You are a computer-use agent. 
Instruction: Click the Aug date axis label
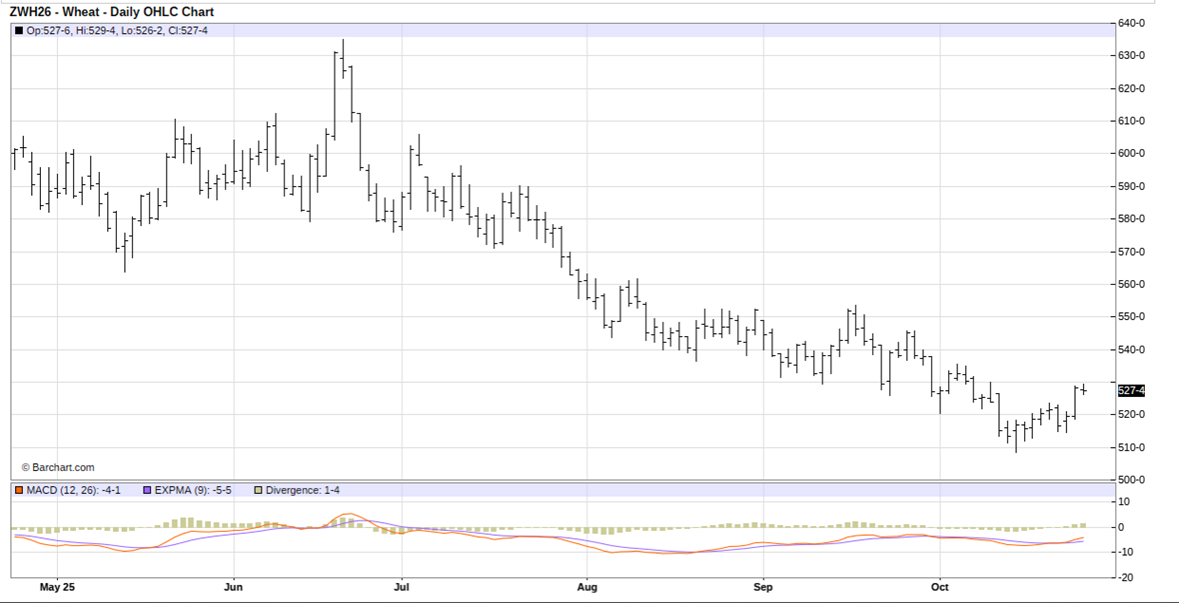click(x=586, y=586)
